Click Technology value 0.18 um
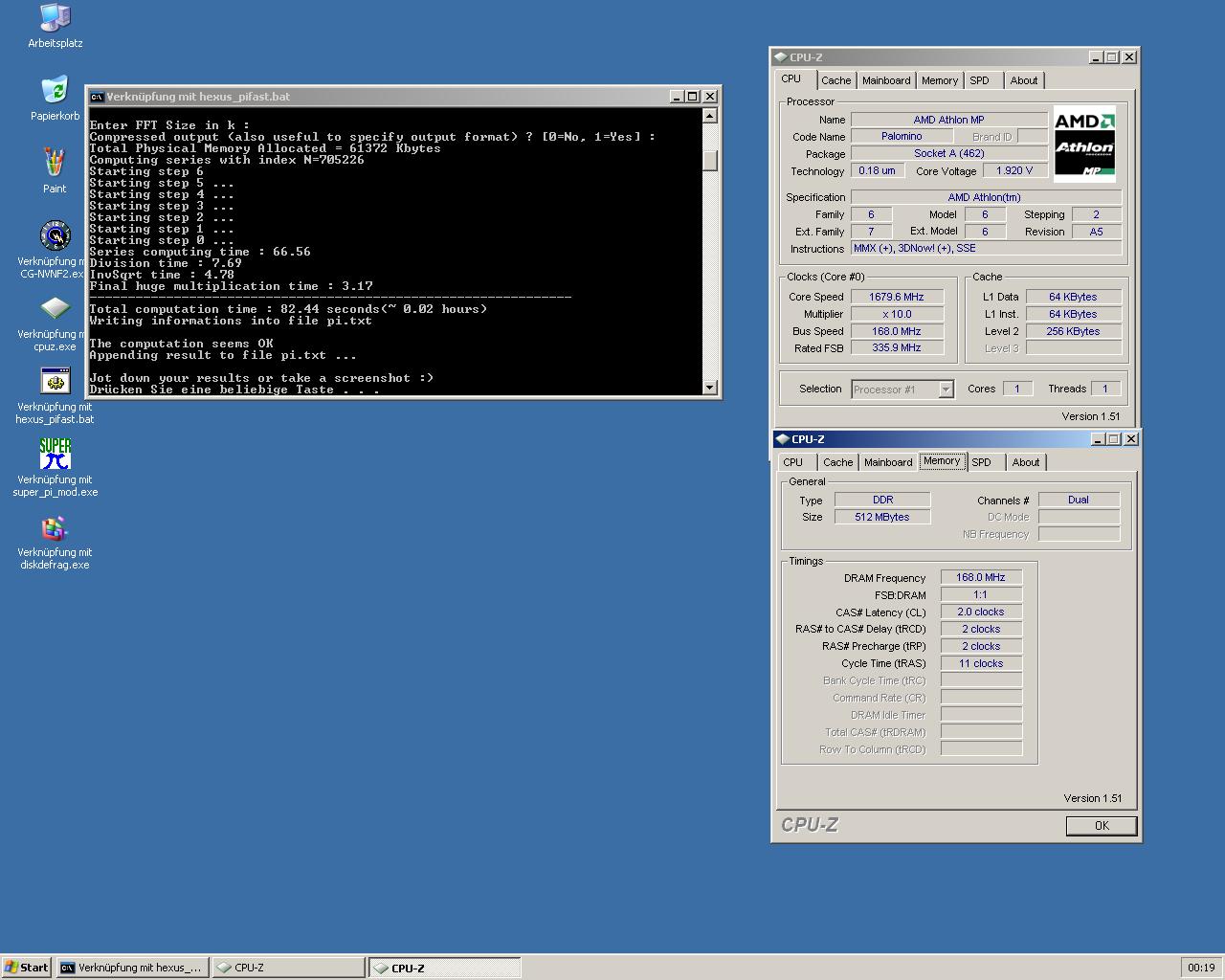Image resolution: width=1225 pixels, height=980 pixels. click(877, 171)
